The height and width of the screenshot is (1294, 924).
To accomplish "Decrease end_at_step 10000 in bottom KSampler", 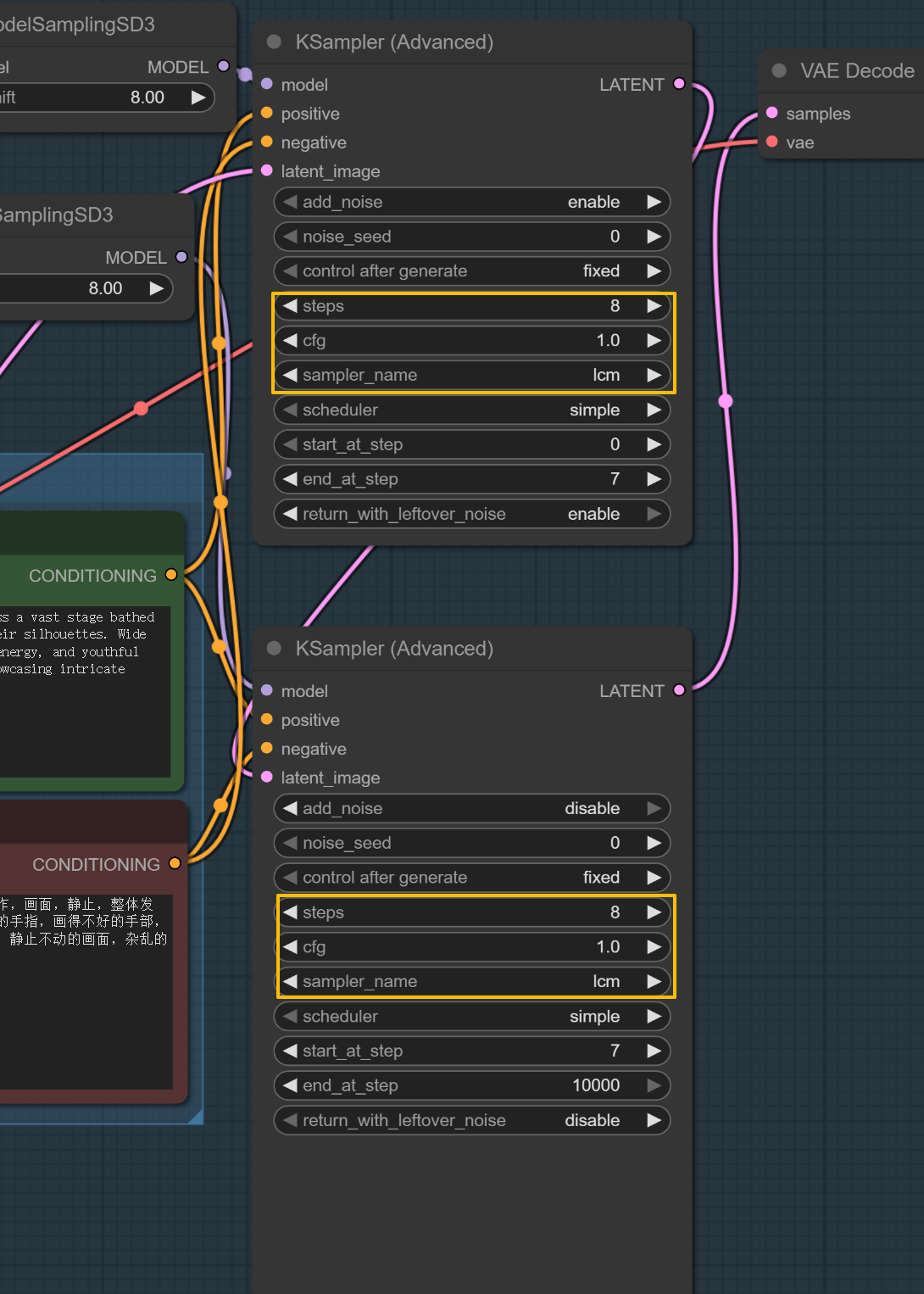I will [291, 1085].
